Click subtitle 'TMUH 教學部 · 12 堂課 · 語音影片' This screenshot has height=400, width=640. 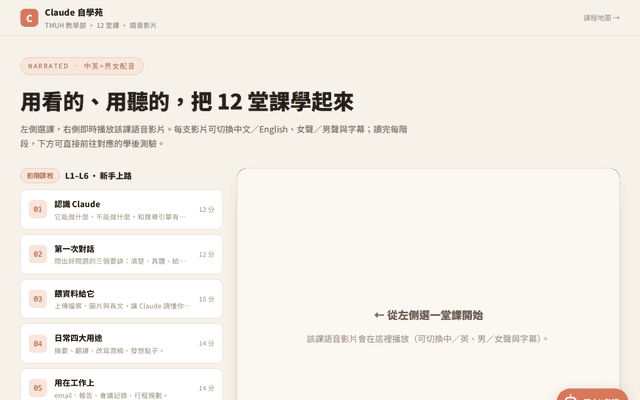coord(100,25)
